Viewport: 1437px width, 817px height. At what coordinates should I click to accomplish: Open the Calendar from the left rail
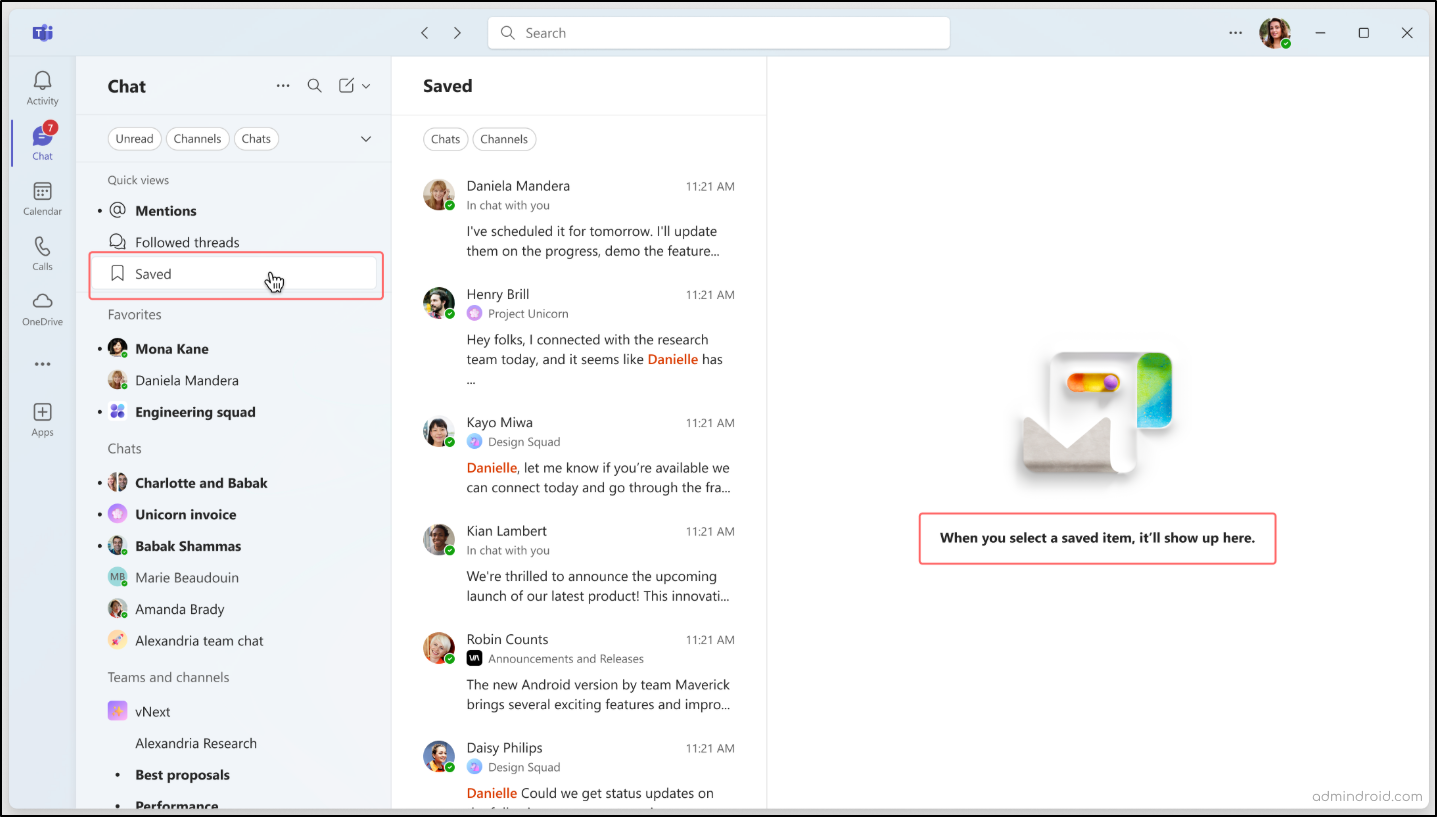42,196
